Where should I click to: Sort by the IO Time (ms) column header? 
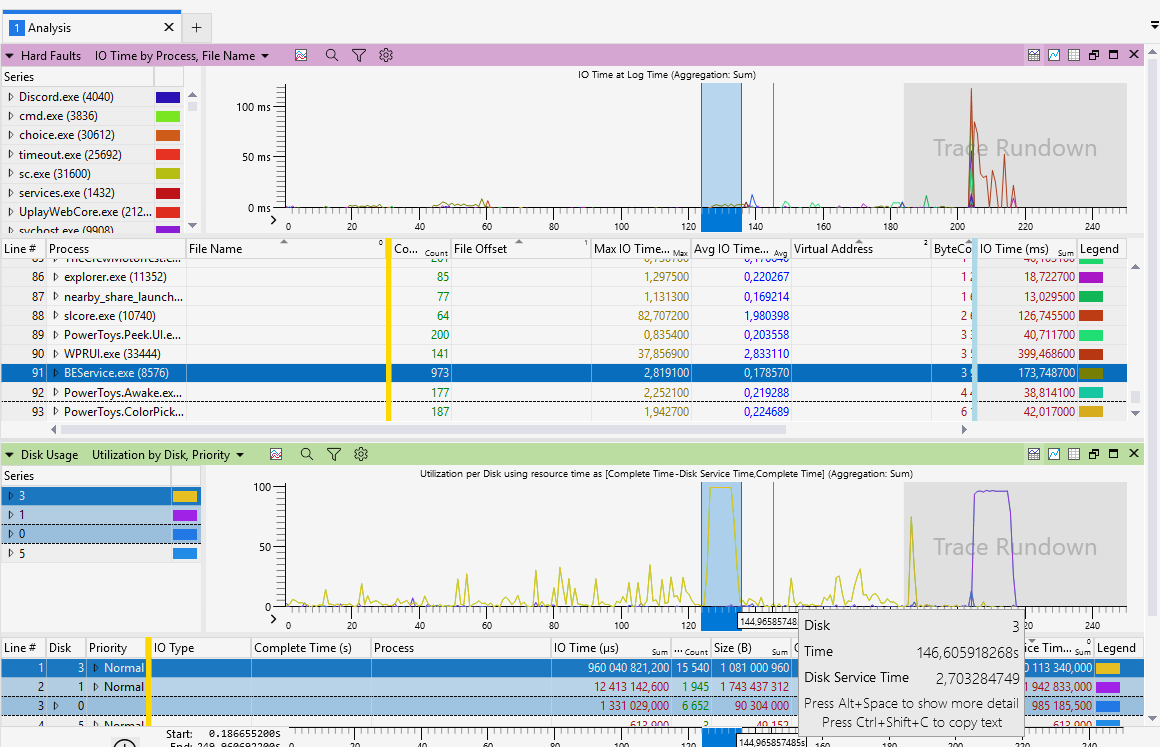[1026, 249]
